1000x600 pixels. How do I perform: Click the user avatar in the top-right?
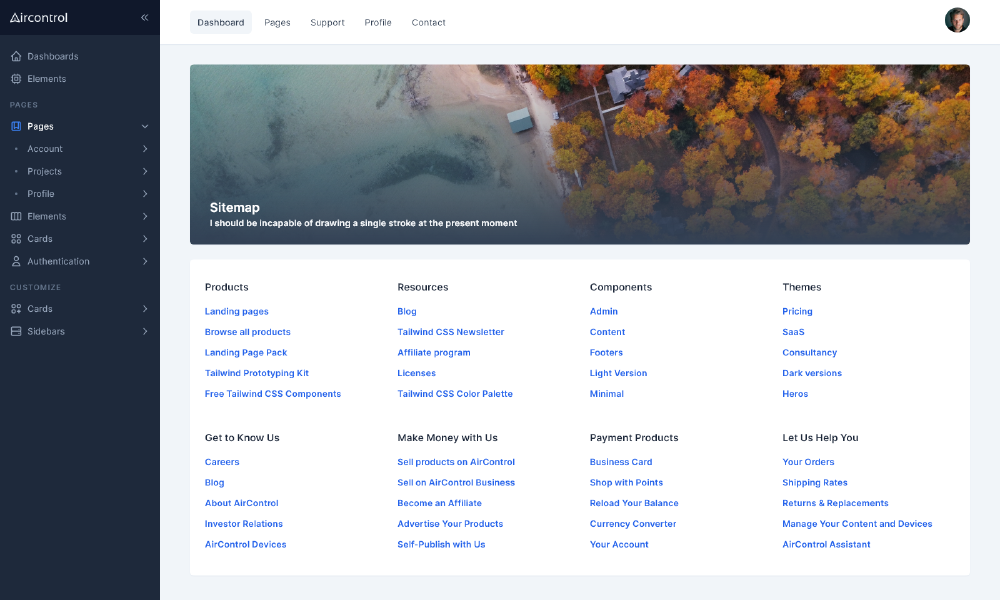click(957, 19)
